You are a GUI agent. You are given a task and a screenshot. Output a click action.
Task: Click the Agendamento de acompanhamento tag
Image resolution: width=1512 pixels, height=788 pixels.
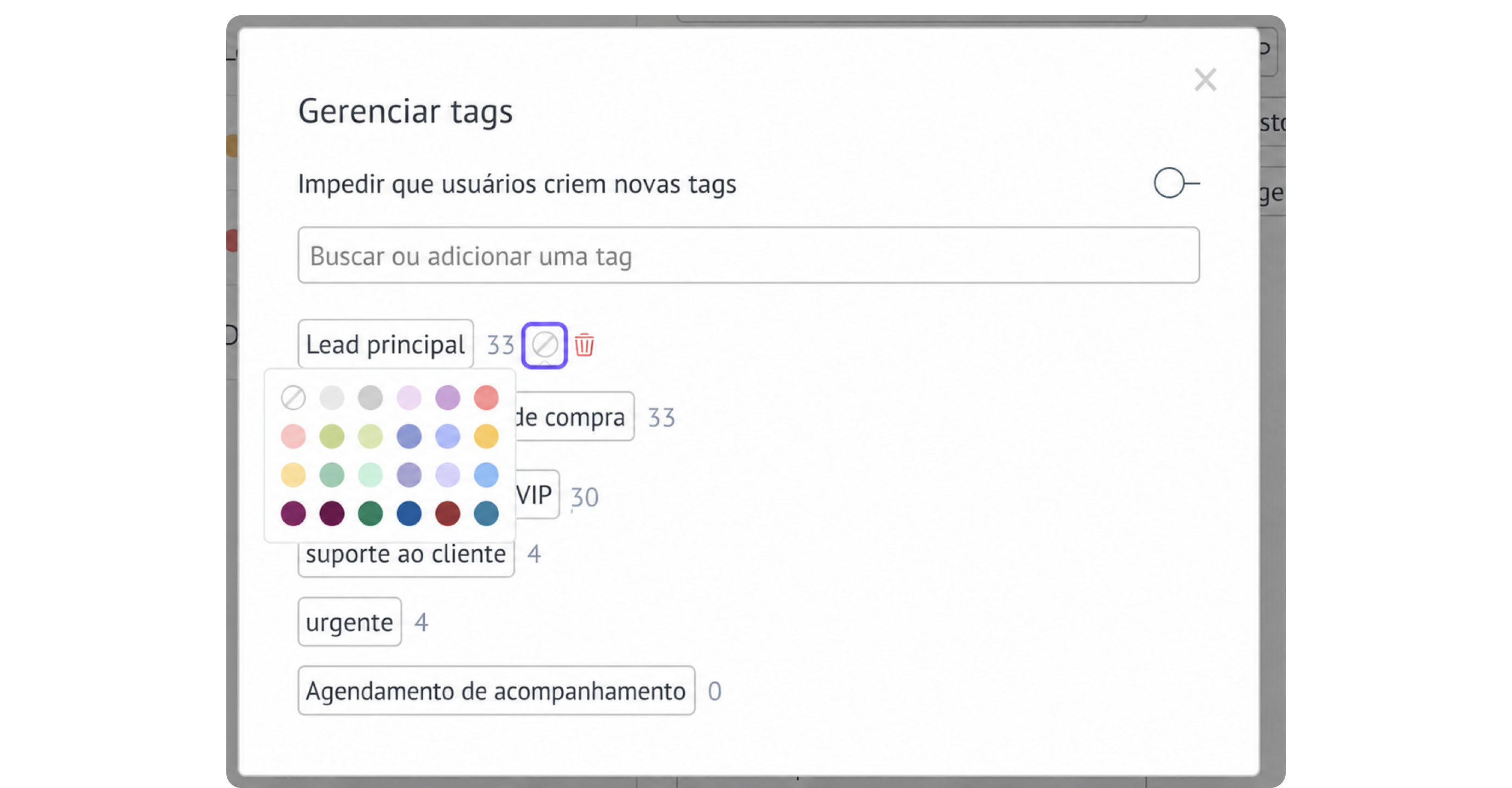click(496, 691)
